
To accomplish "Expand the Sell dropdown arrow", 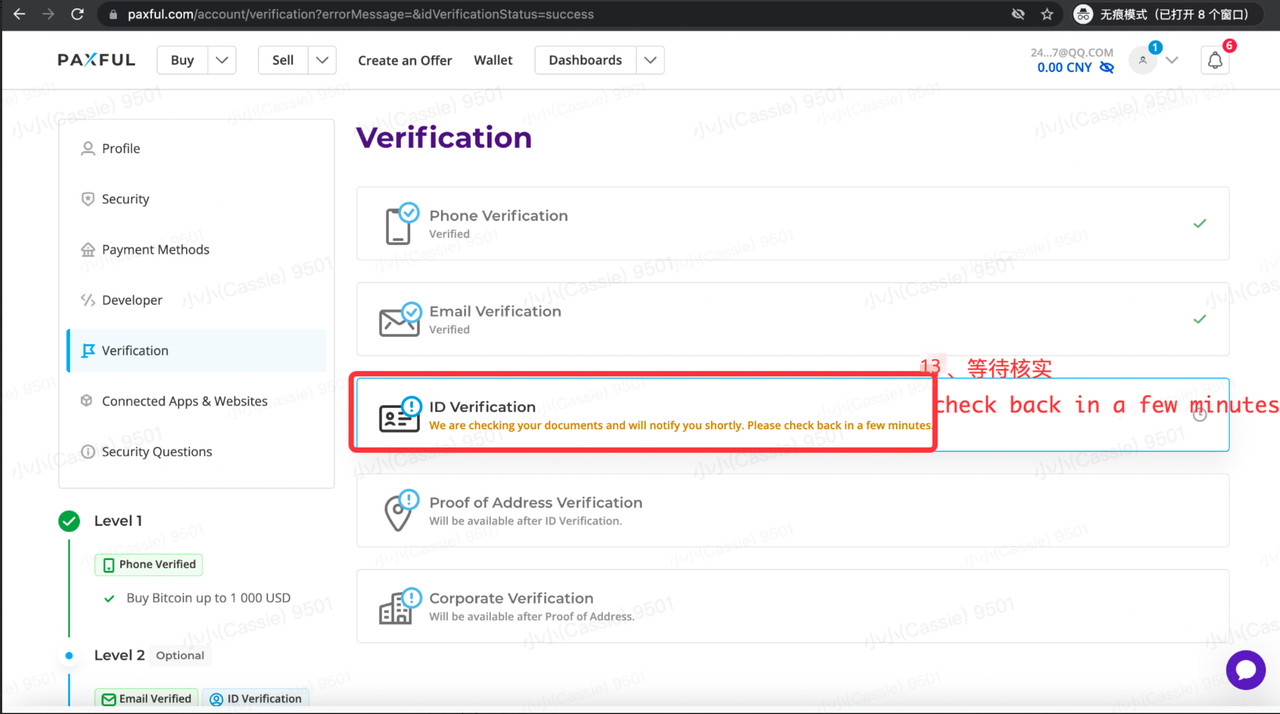I will click(x=322, y=60).
